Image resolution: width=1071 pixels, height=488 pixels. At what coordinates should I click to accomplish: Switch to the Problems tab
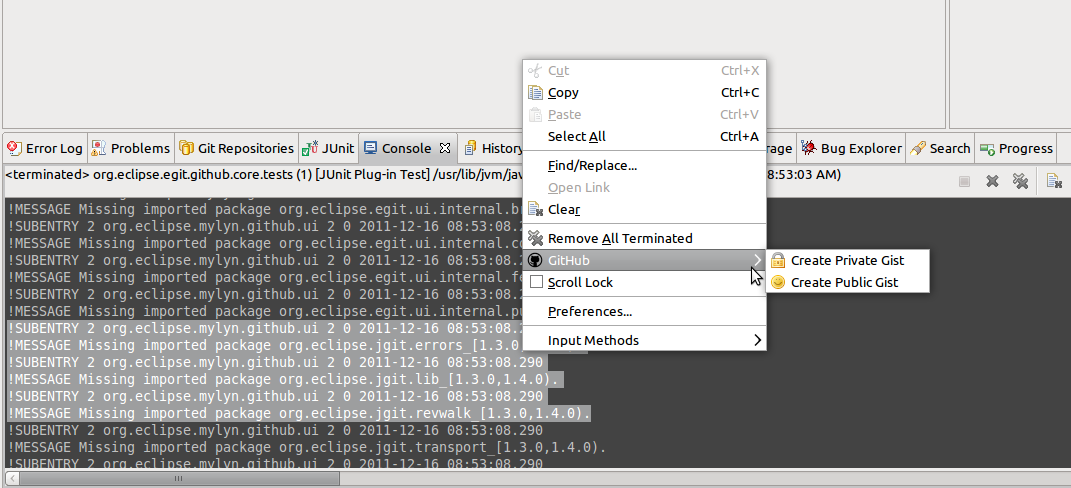[131, 148]
